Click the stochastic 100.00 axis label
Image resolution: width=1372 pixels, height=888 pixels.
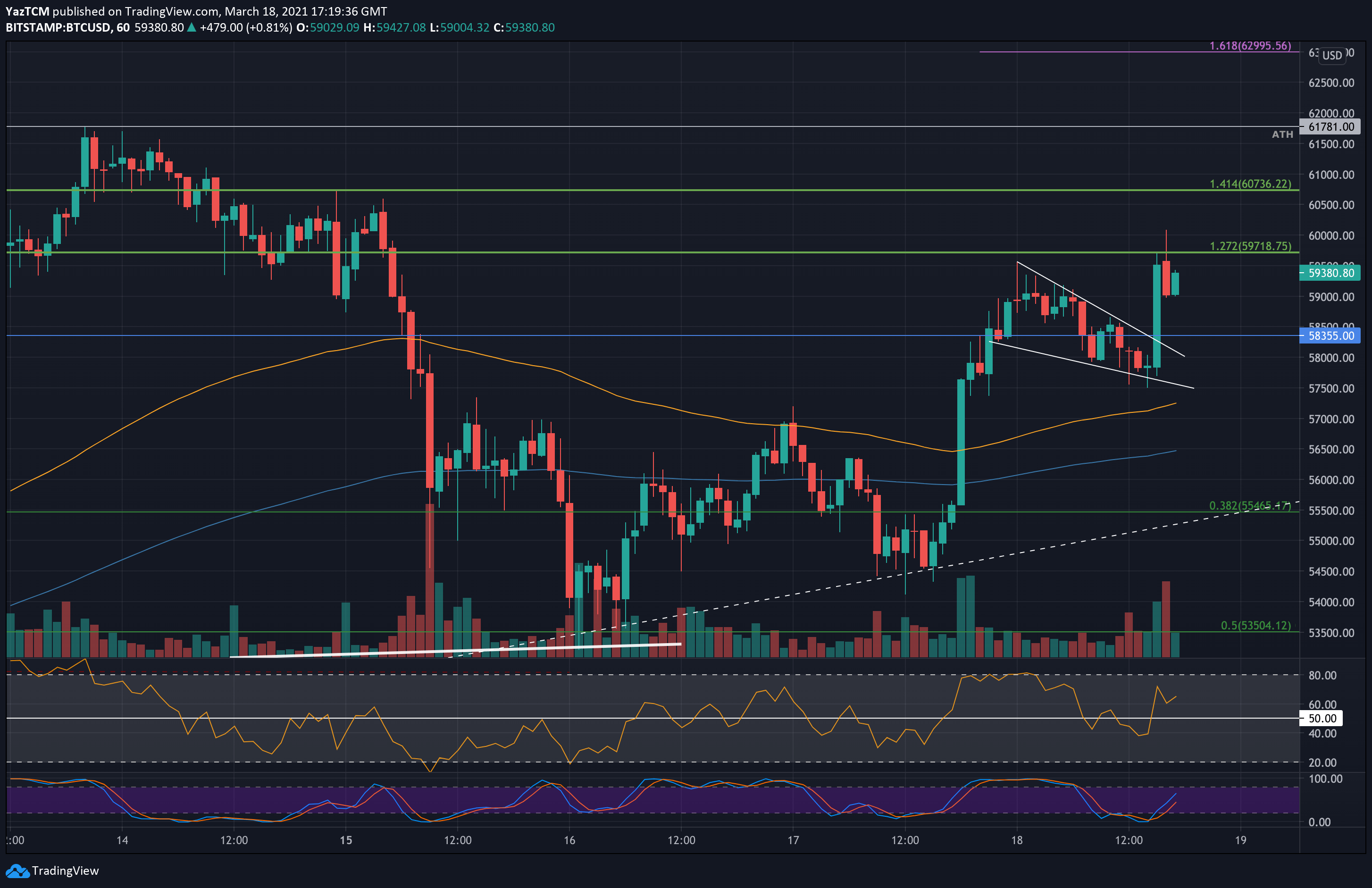[x=1325, y=779]
